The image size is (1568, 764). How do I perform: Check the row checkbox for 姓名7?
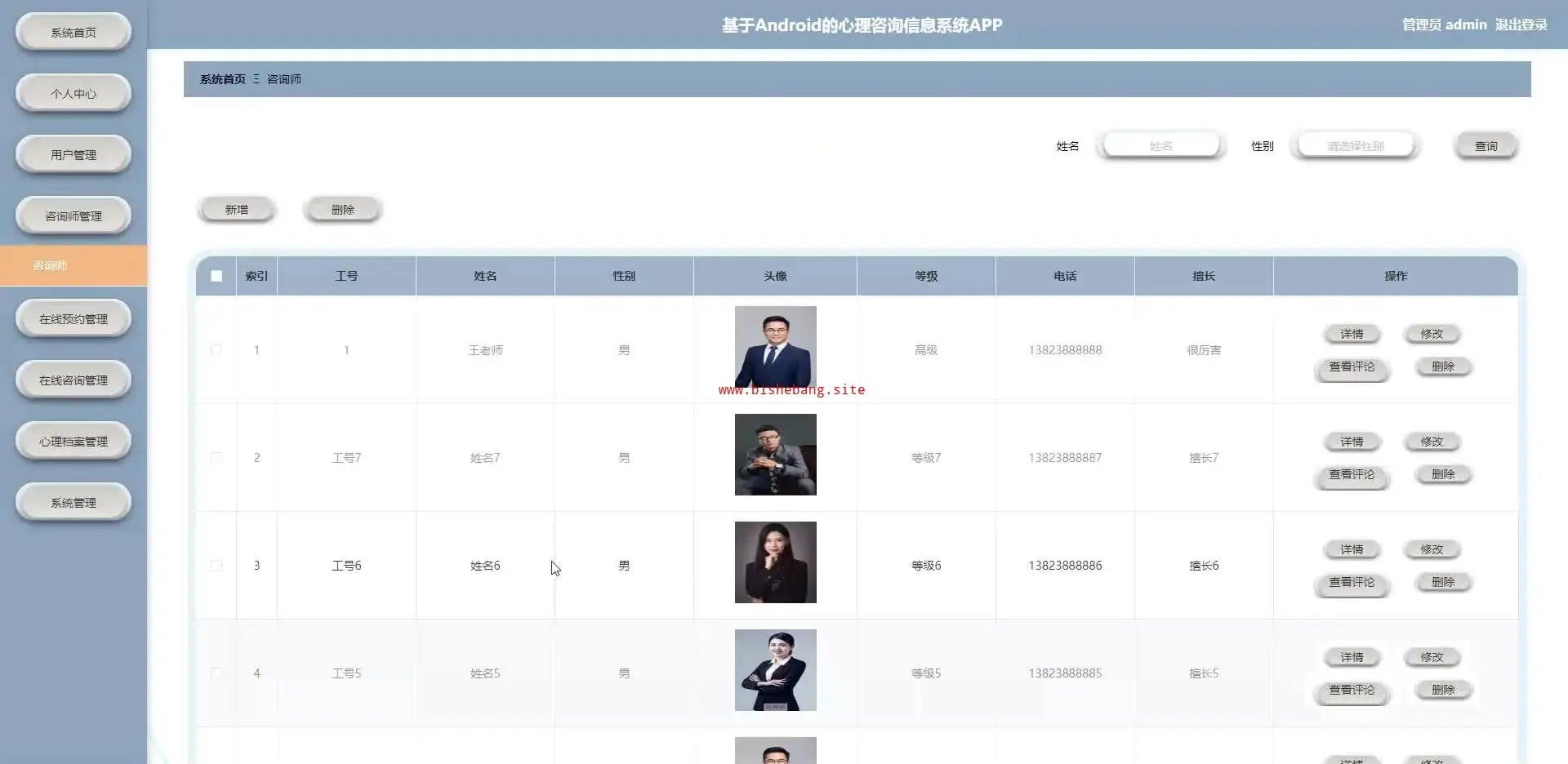pyautogui.click(x=216, y=458)
